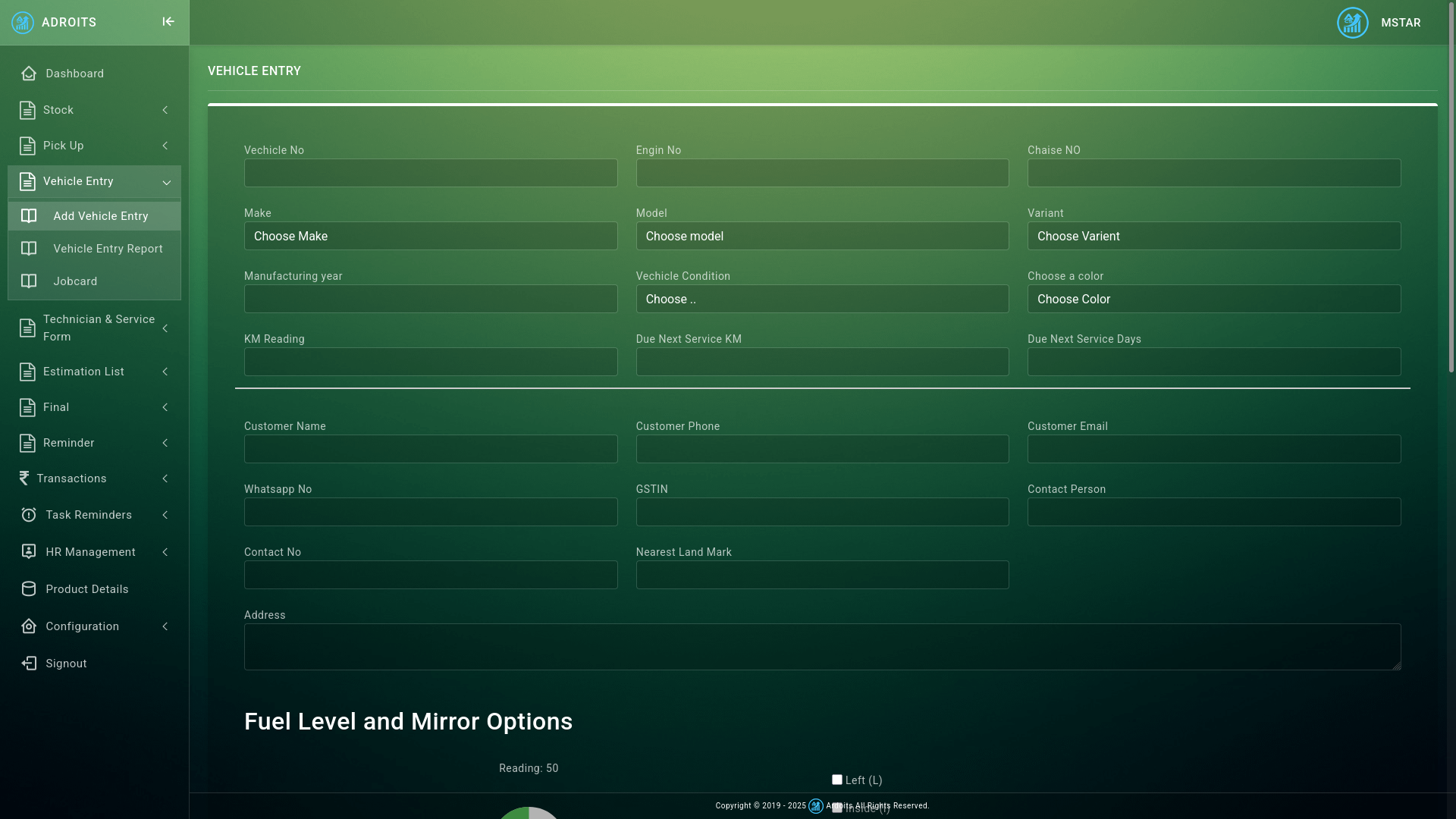Image resolution: width=1456 pixels, height=819 pixels.
Task: Click the ADROITS brand link
Action: (x=68, y=23)
